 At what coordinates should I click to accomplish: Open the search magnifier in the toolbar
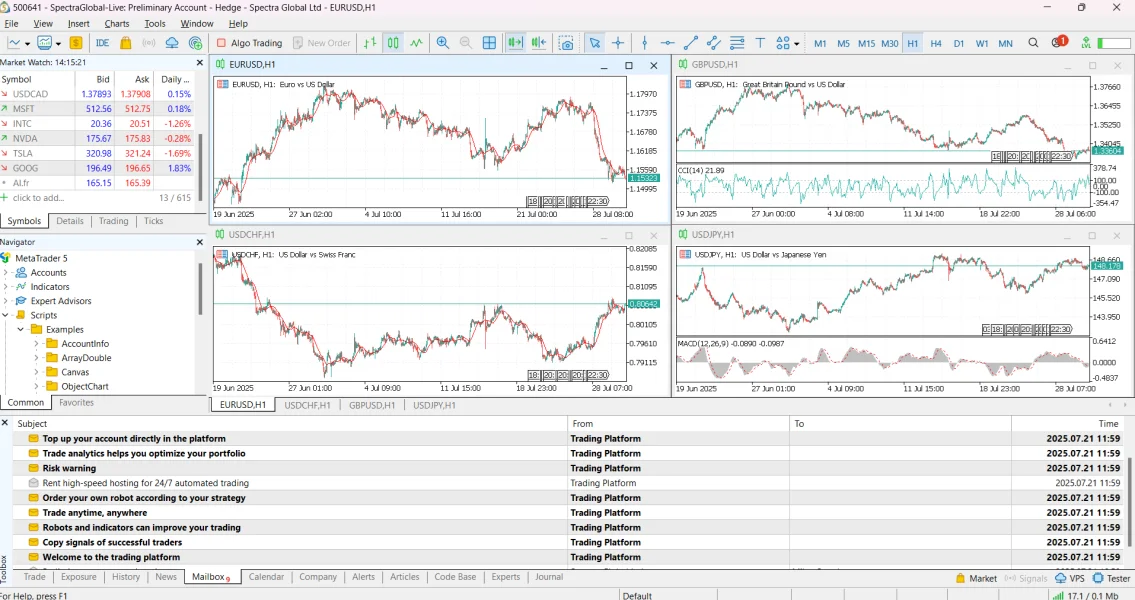(1033, 43)
